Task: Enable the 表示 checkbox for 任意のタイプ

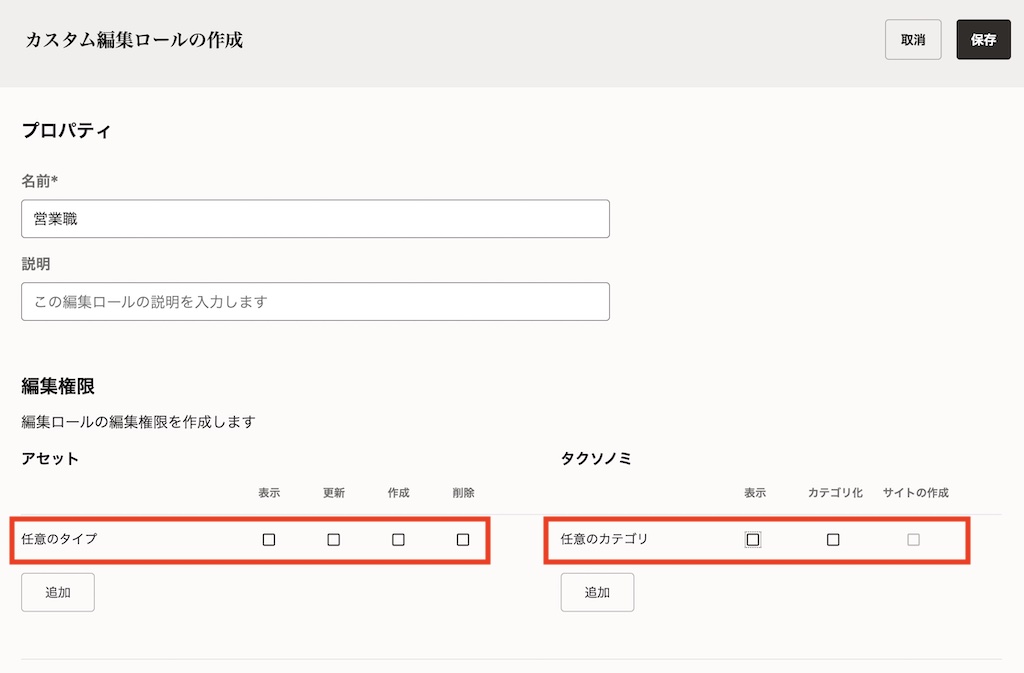Action: (x=268, y=539)
